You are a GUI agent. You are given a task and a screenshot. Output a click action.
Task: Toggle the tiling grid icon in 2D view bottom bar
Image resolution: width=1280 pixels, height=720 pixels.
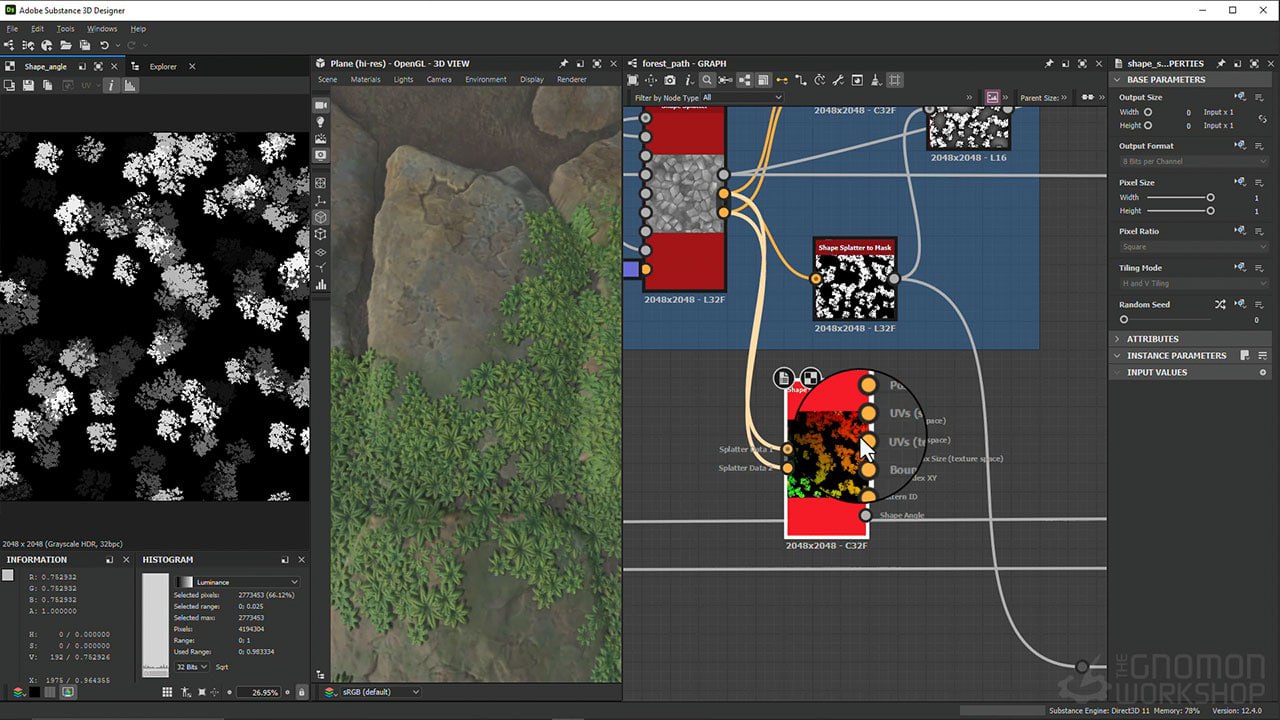(167, 692)
